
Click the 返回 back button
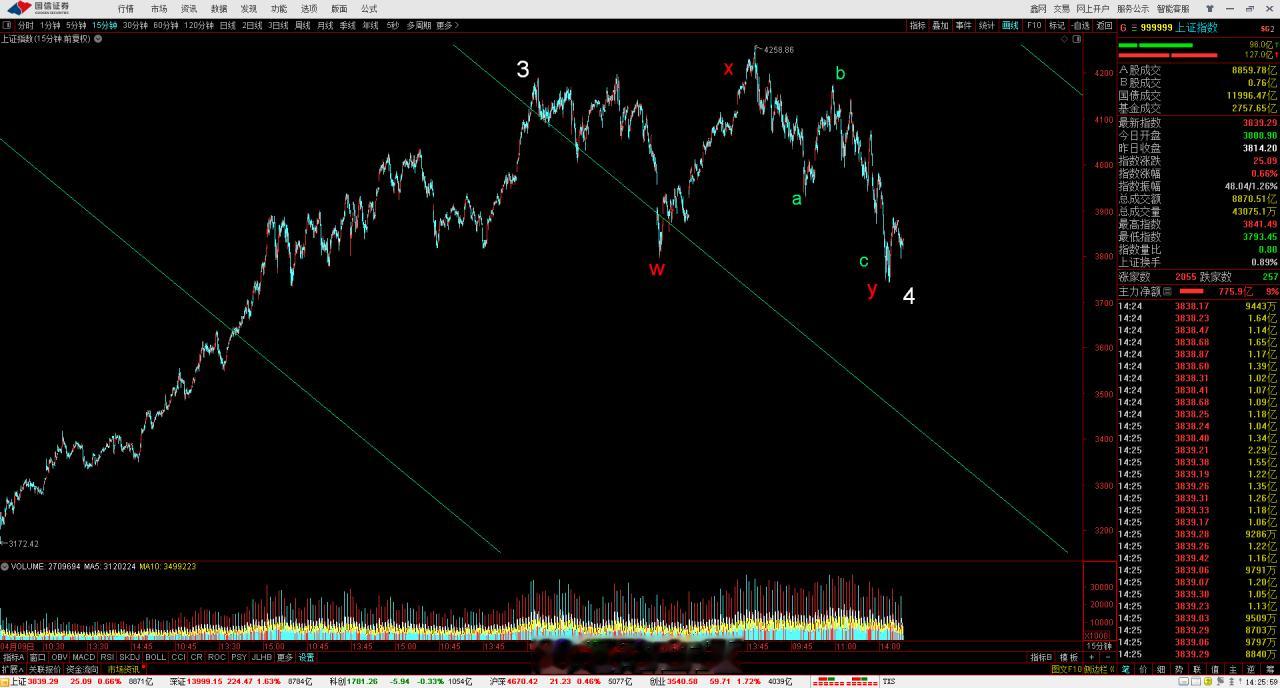pos(1104,25)
